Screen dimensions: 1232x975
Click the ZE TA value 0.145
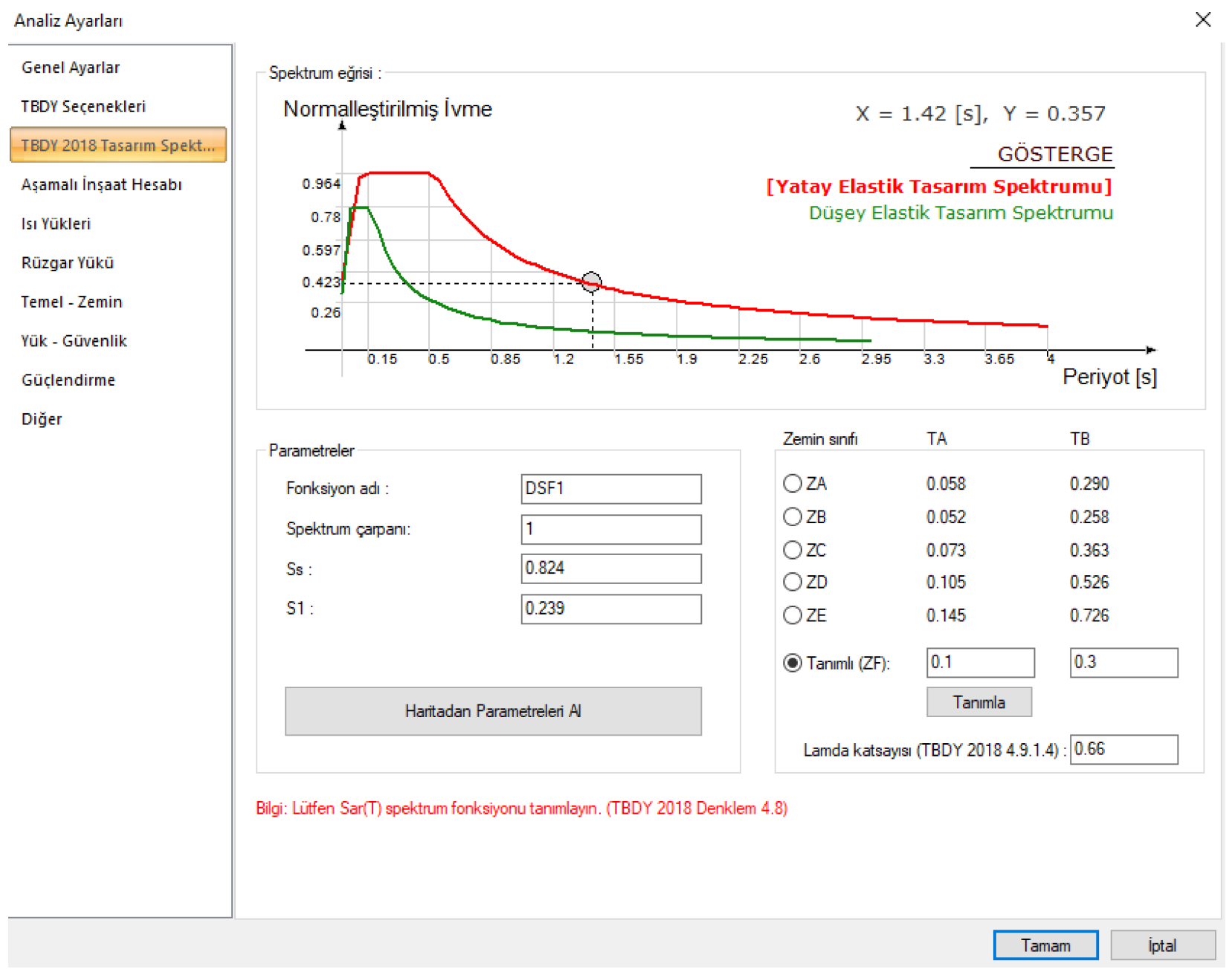(946, 615)
